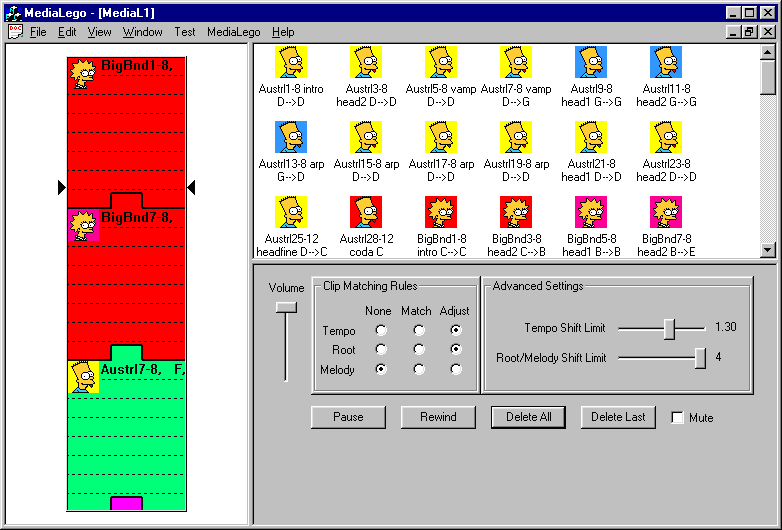Click the Delete Last button

618,417
